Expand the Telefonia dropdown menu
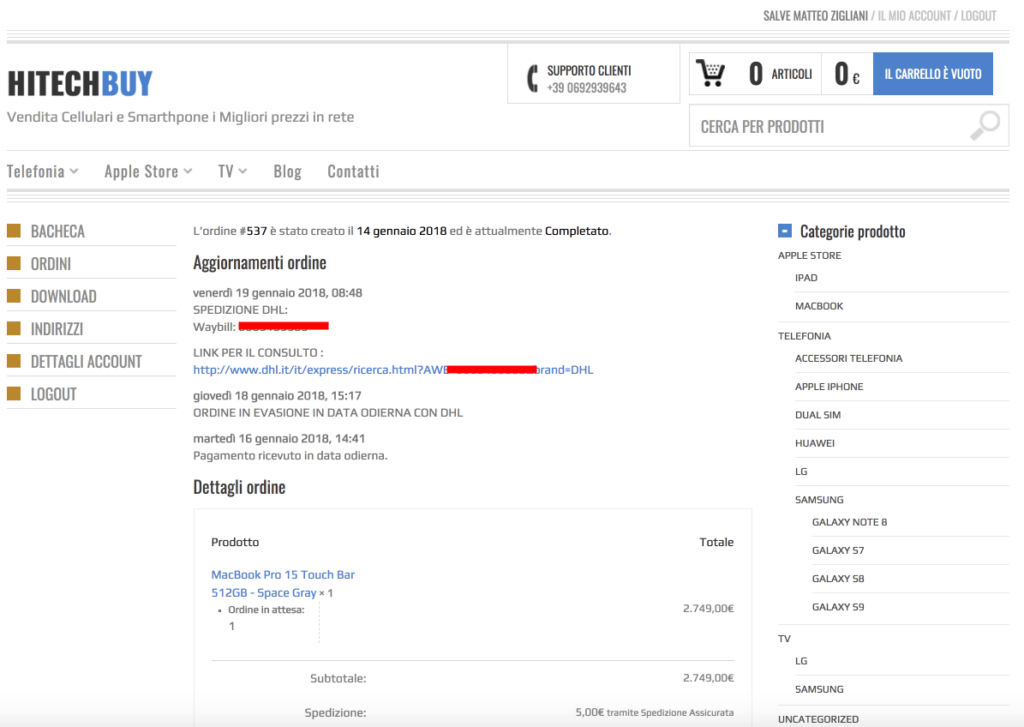 click(x=42, y=171)
